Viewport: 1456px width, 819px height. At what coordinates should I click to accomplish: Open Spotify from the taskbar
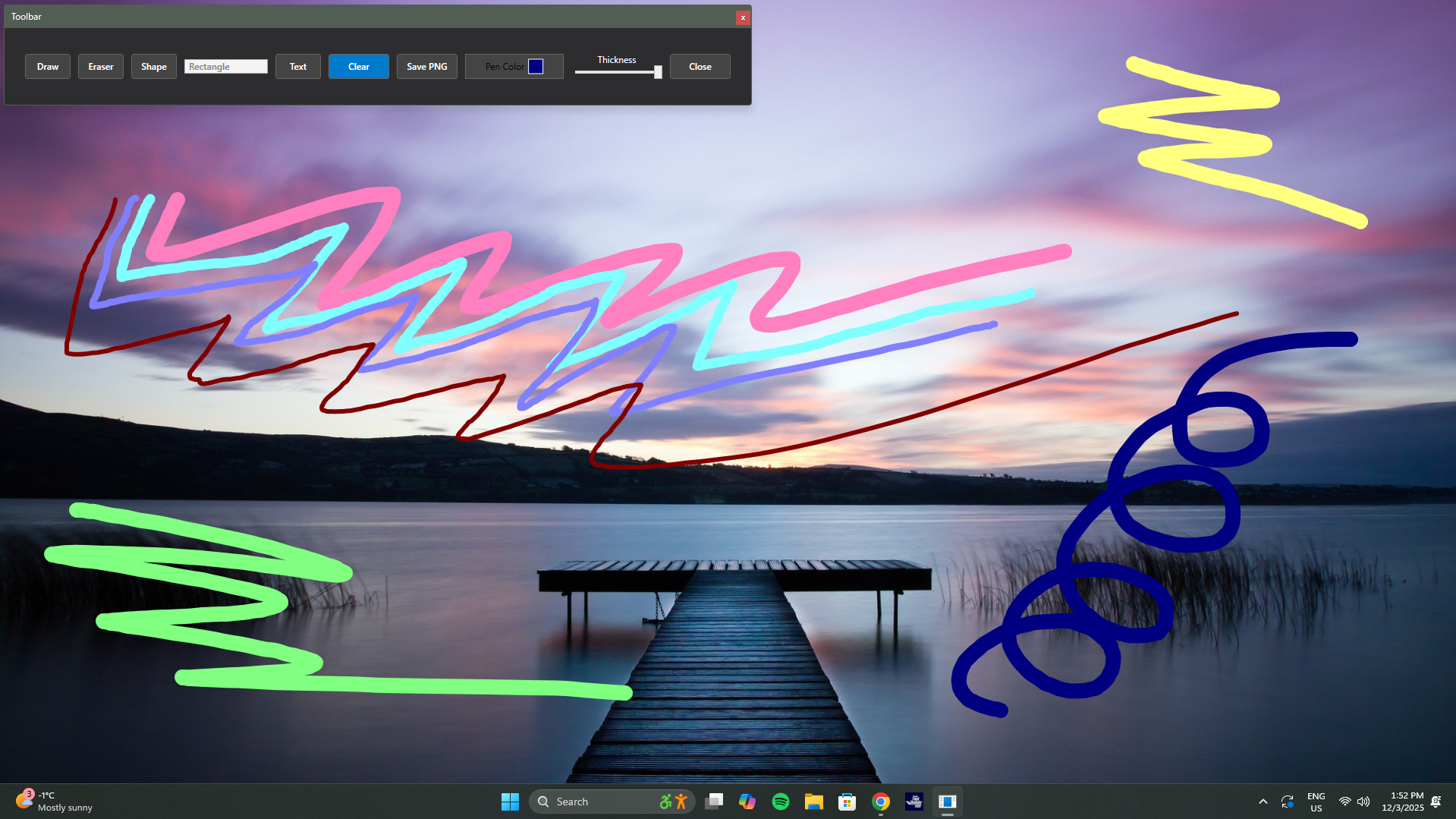781,802
